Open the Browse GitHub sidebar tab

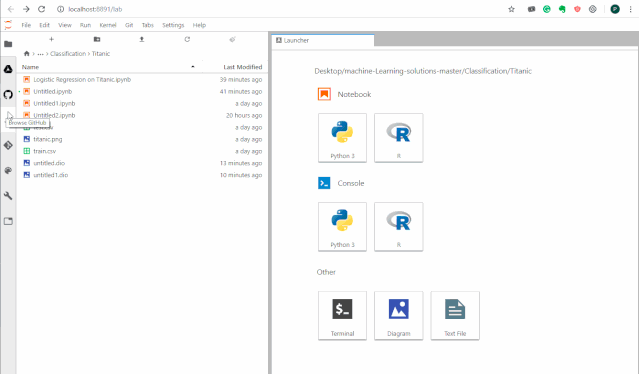tap(8, 95)
